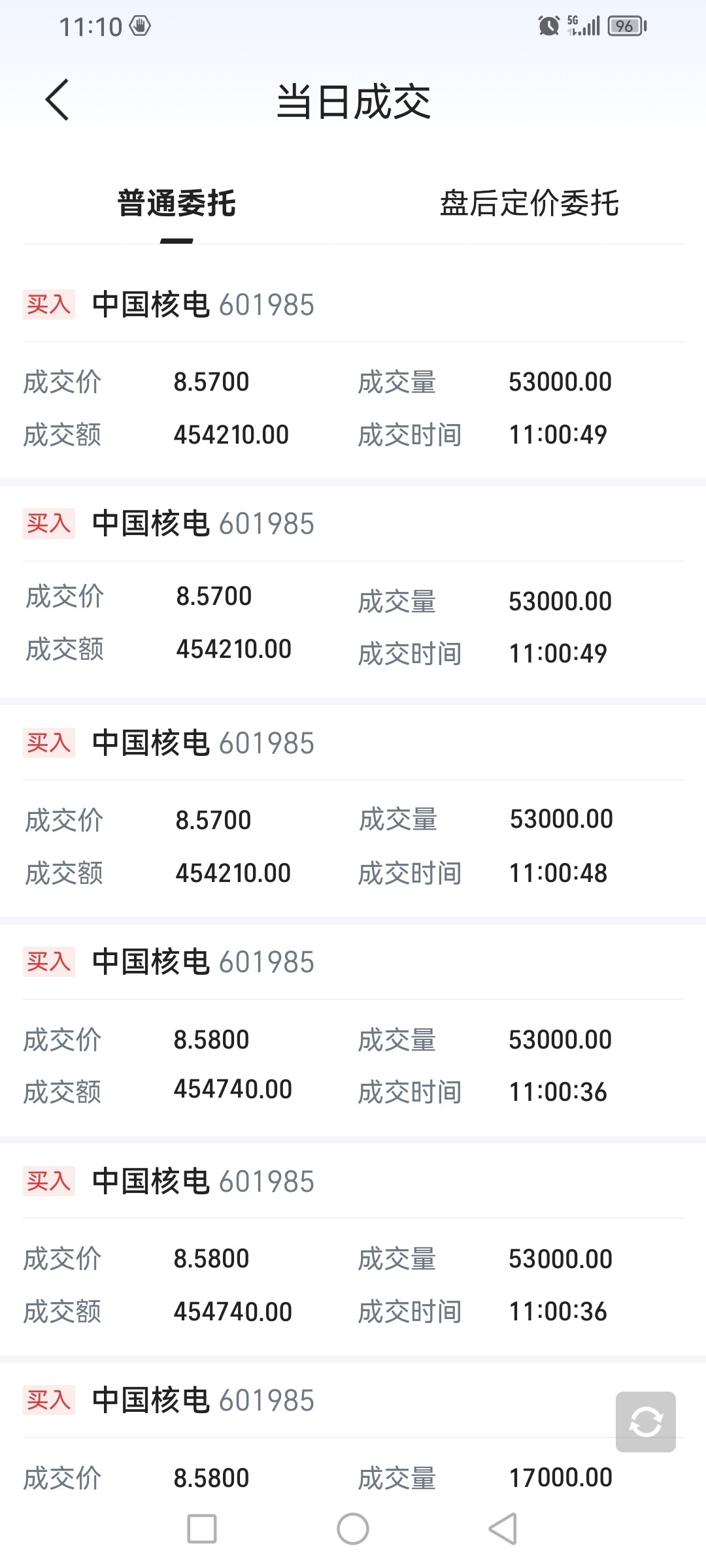
Task: Tap 买入 tag on the last trade
Action: click(49, 1400)
